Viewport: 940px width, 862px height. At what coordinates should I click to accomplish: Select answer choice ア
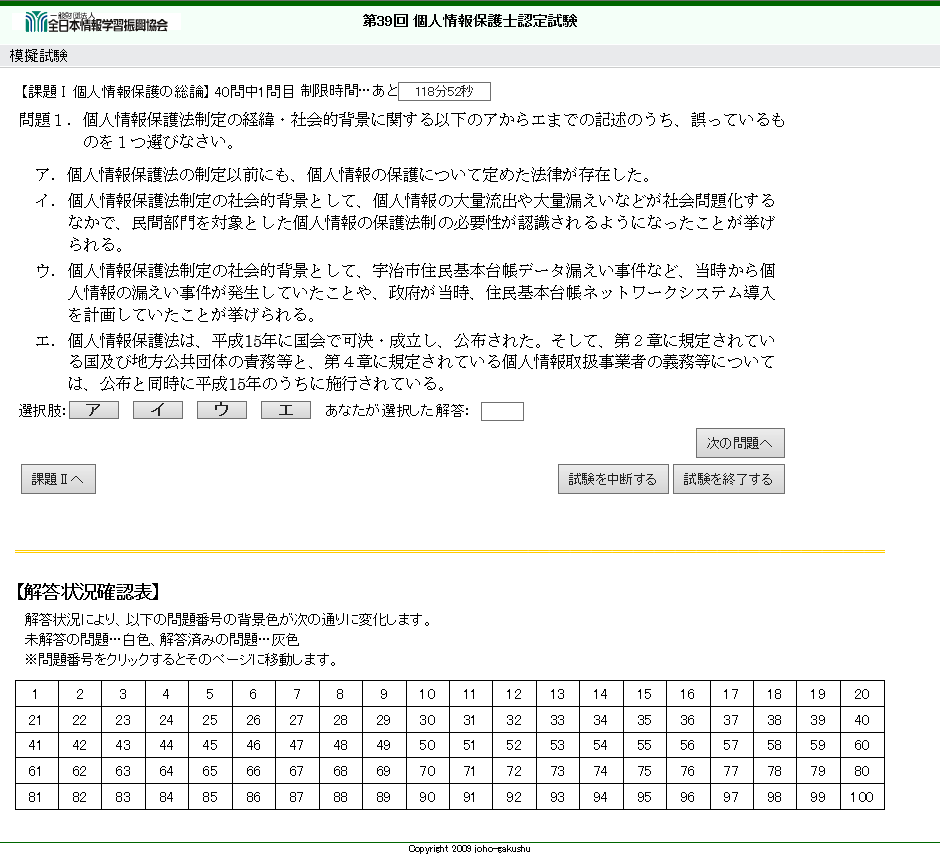94,410
